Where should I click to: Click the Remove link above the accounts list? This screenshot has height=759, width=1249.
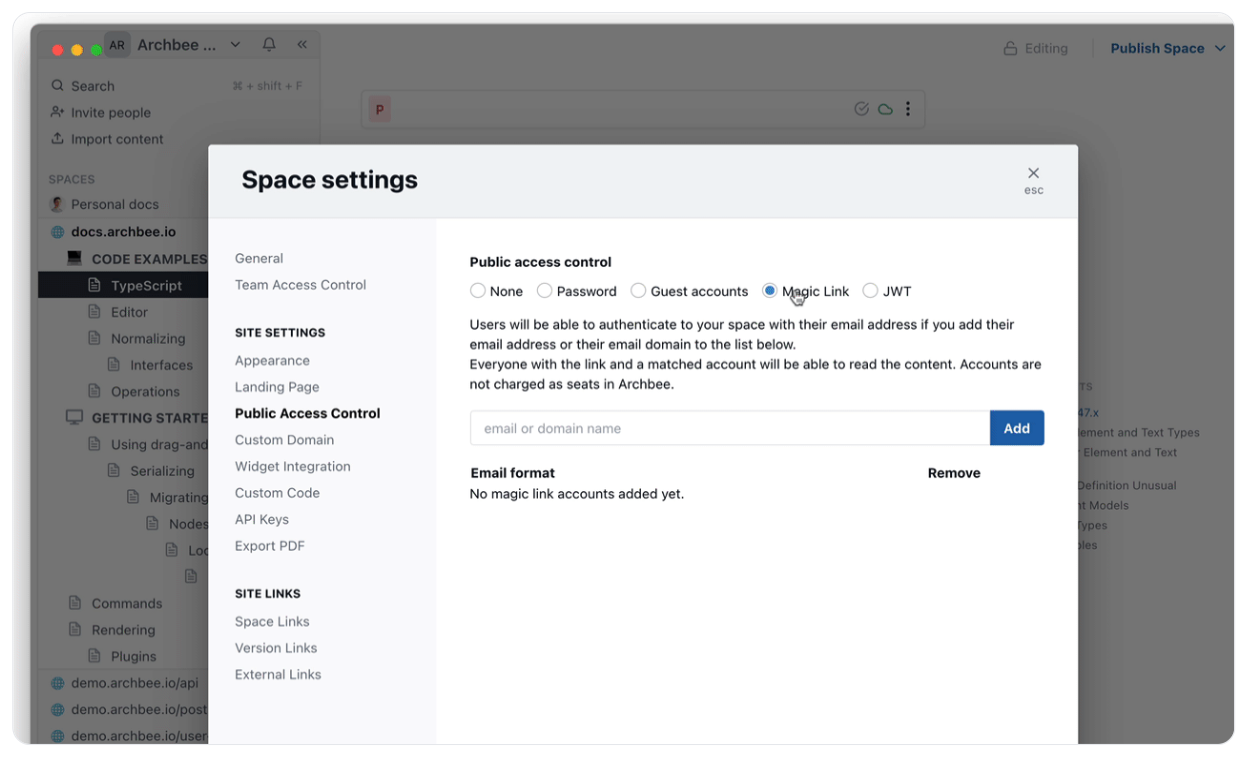[x=953, y=472]
